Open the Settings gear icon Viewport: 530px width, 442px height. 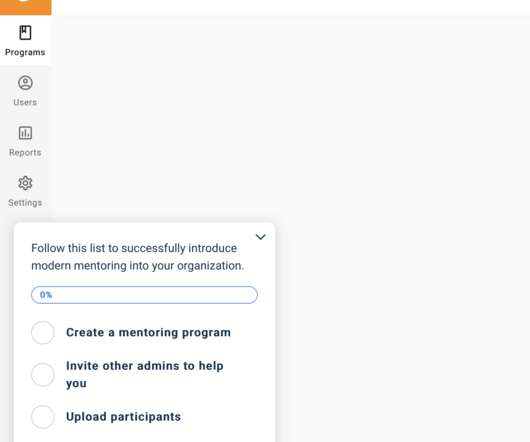click(x=25, y=183)
